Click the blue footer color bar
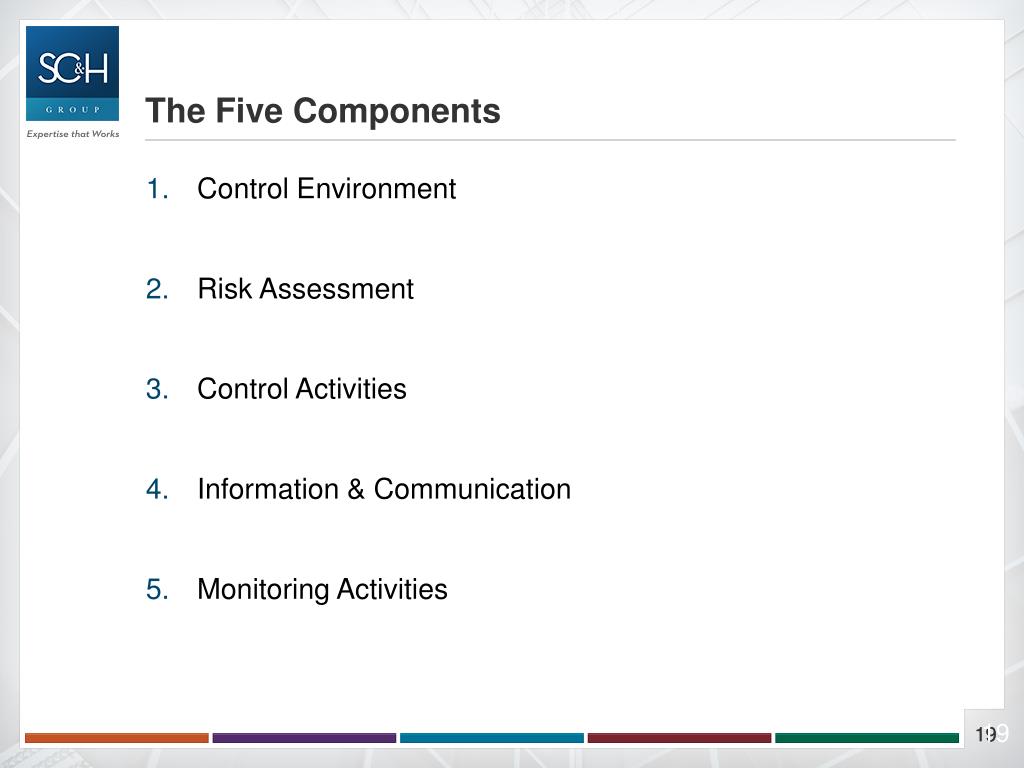 (x=492, y=738)
